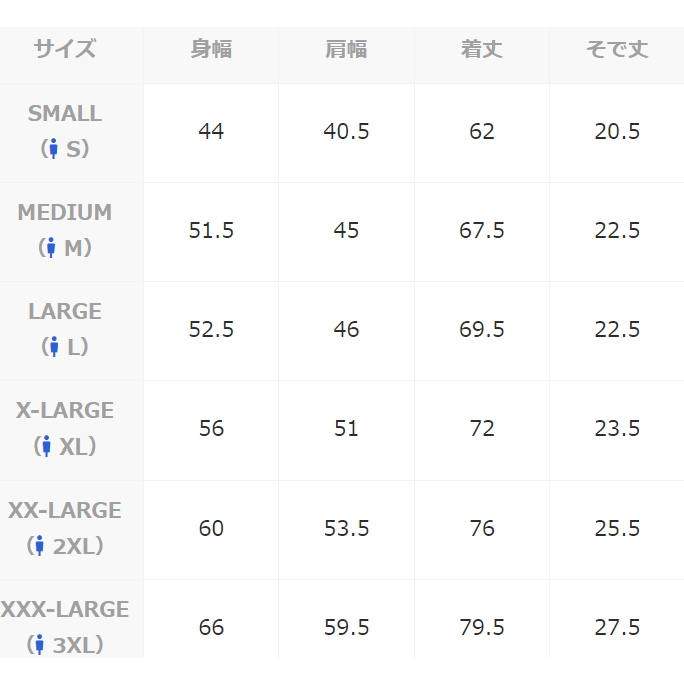
Task: Click the 肩幅 column header
Action: [x=346, y=49]
